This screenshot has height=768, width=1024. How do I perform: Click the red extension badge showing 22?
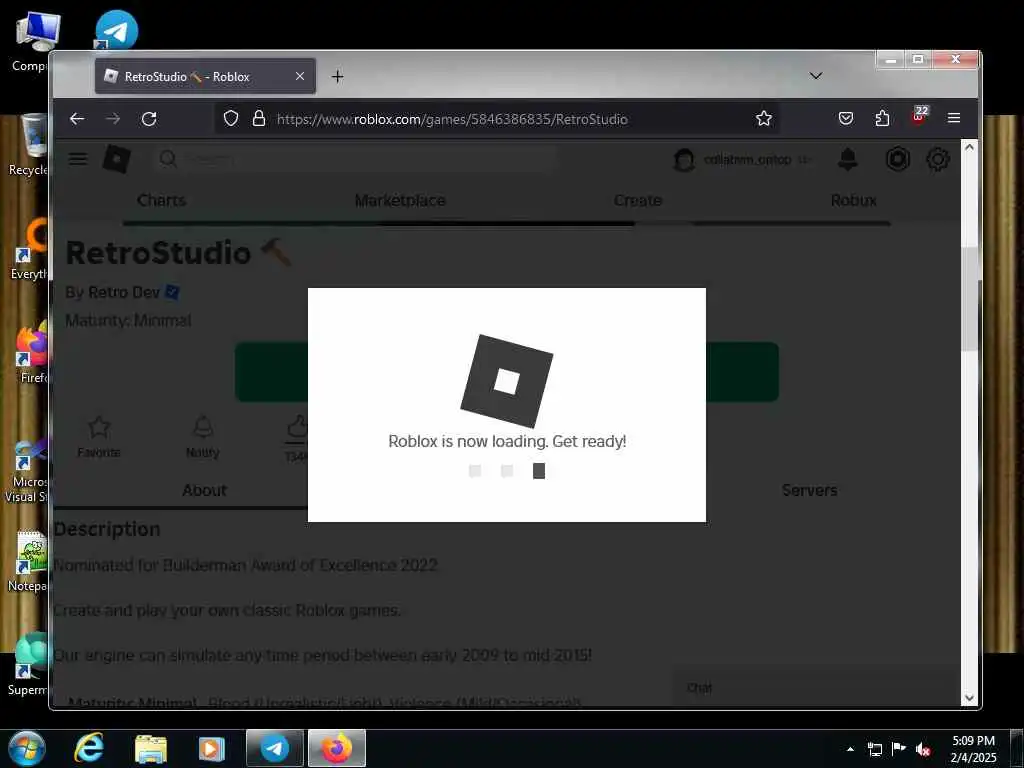tap(920, 115)
